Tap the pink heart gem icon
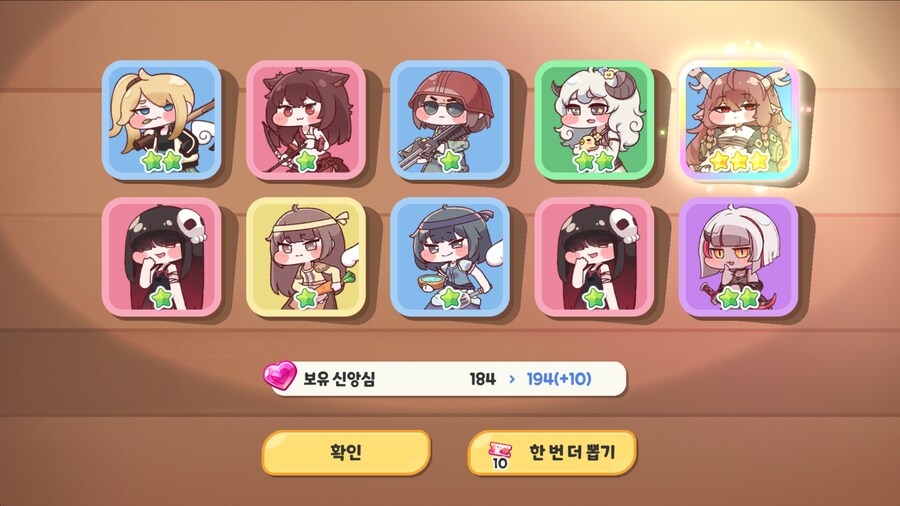The width and height of the screenshot is (900, 506). pos(280,376)
